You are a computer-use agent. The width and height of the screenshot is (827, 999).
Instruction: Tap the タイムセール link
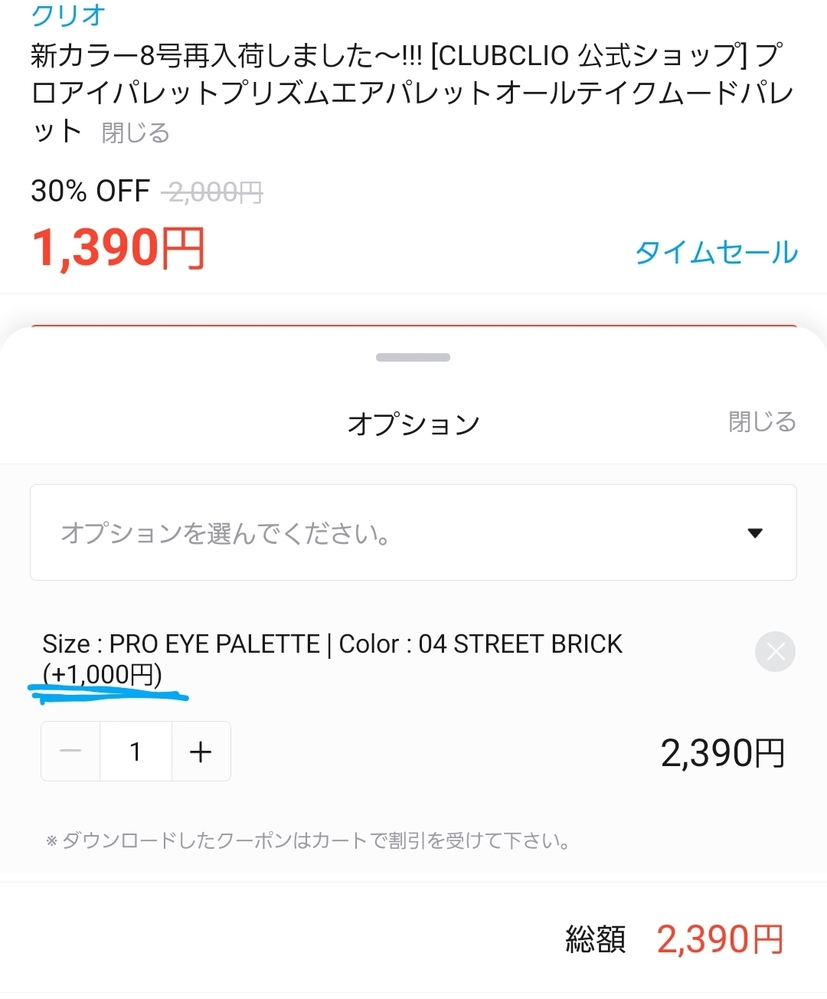(x=716, y=252)
